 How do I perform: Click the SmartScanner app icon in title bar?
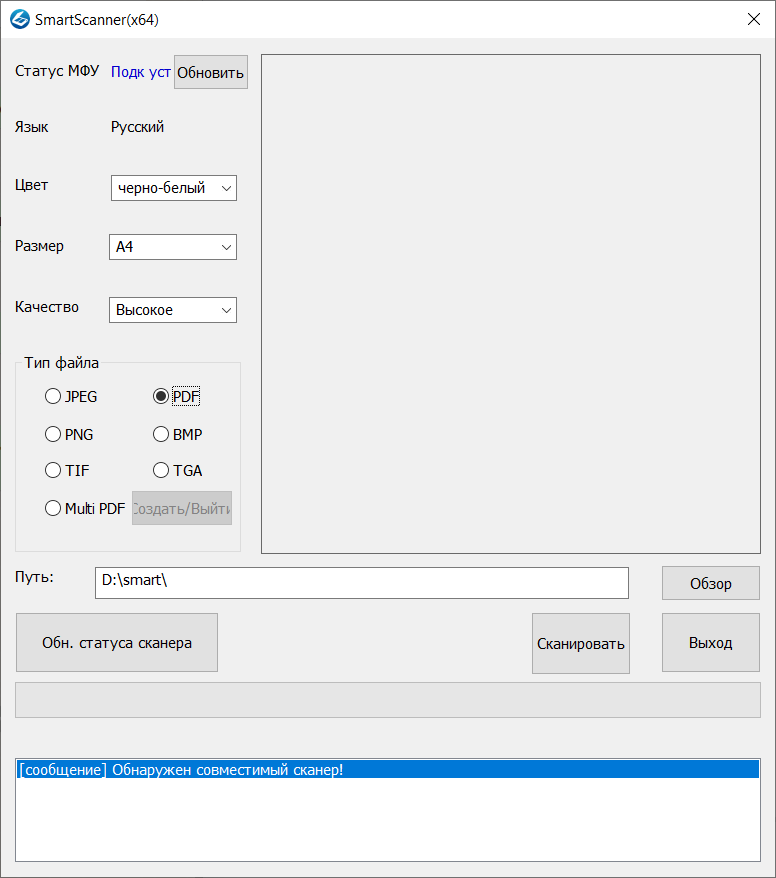coord(20,20)
